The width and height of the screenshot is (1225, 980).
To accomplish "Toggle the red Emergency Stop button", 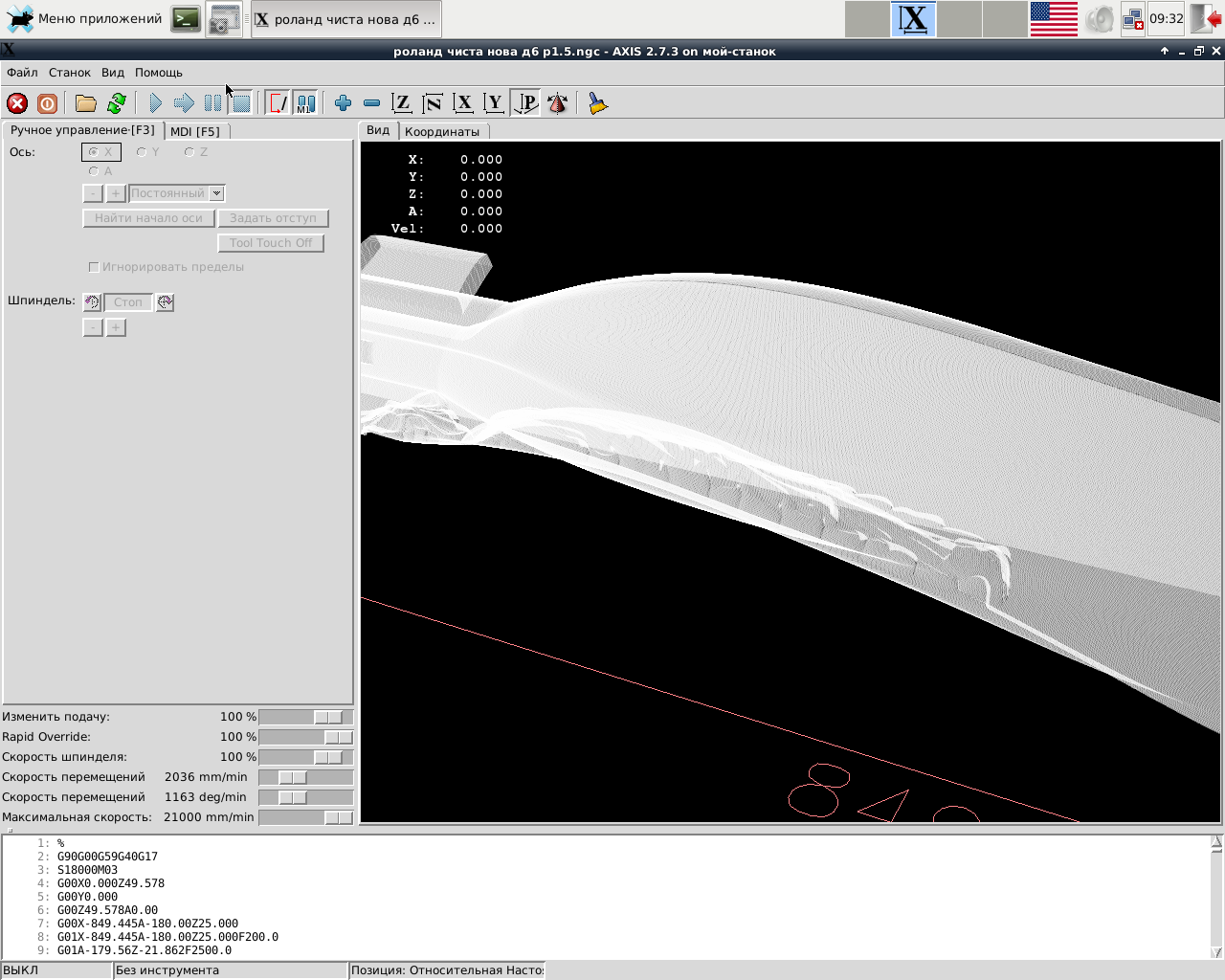I will pyautogui.click(x=17, y=103).
